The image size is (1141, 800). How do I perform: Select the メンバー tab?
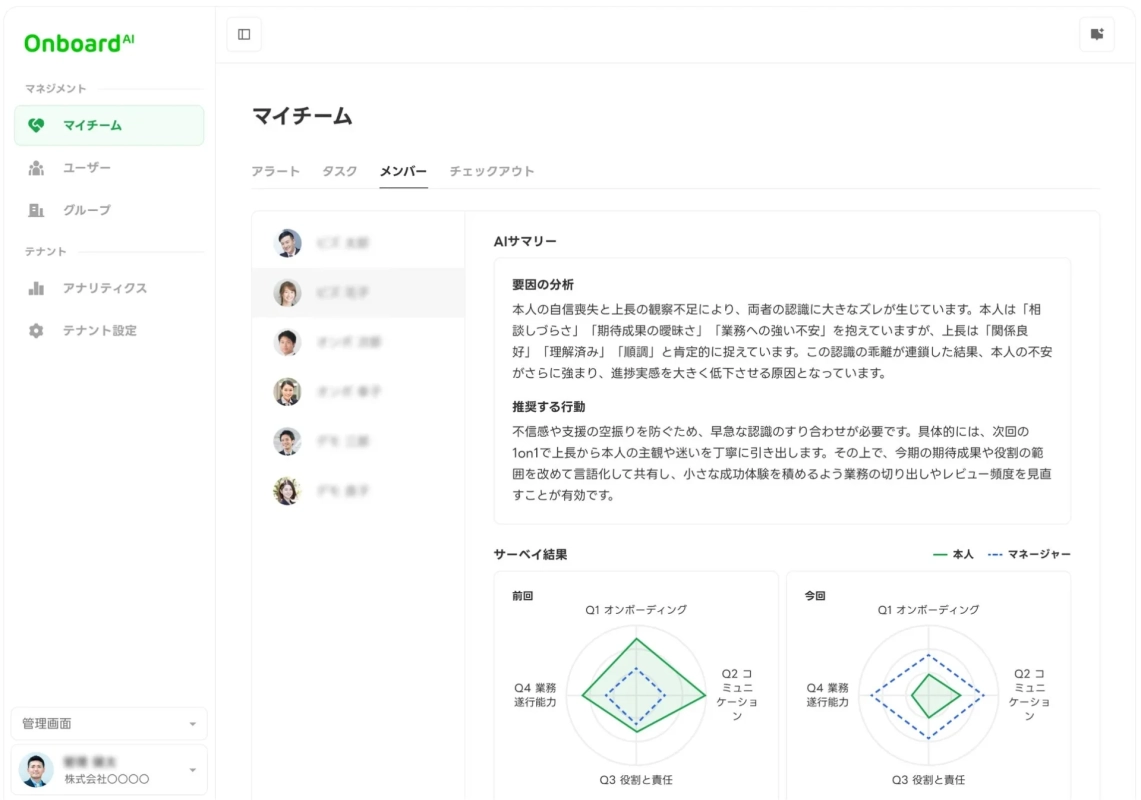(403, 171)
